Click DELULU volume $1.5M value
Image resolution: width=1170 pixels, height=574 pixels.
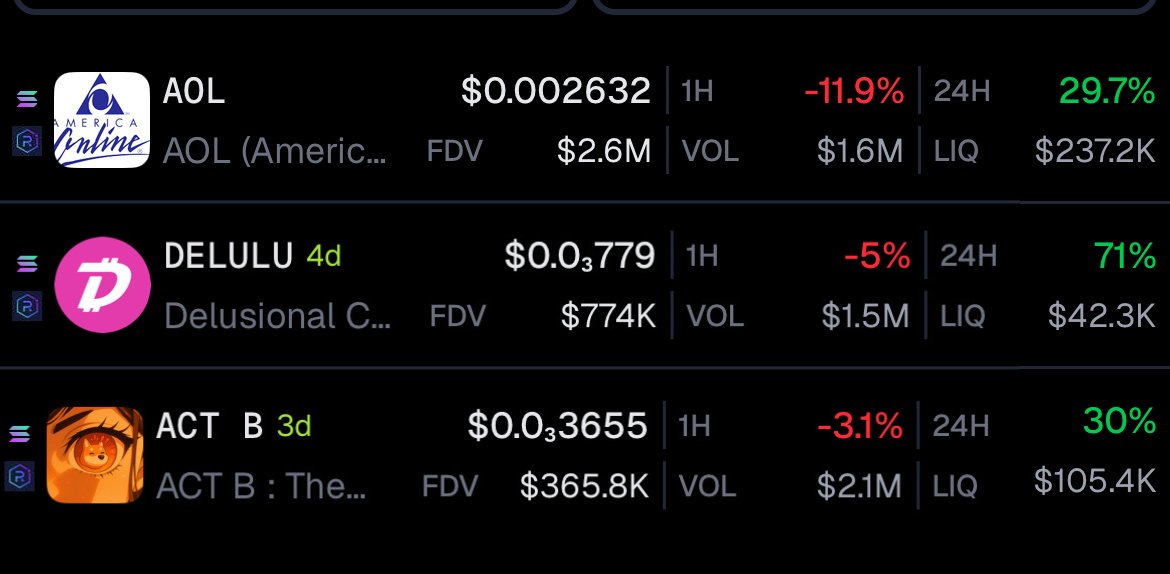tap(865, 316)
